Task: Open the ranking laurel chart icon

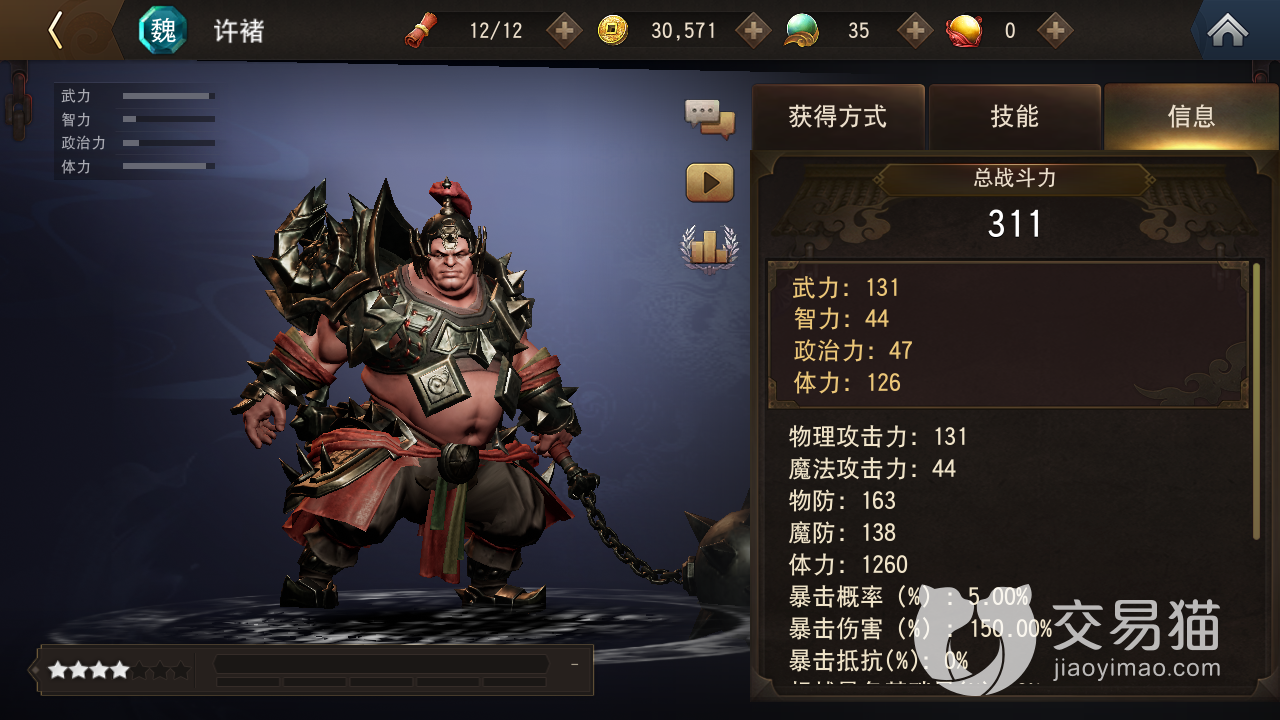Action: [x=709, y=247]
